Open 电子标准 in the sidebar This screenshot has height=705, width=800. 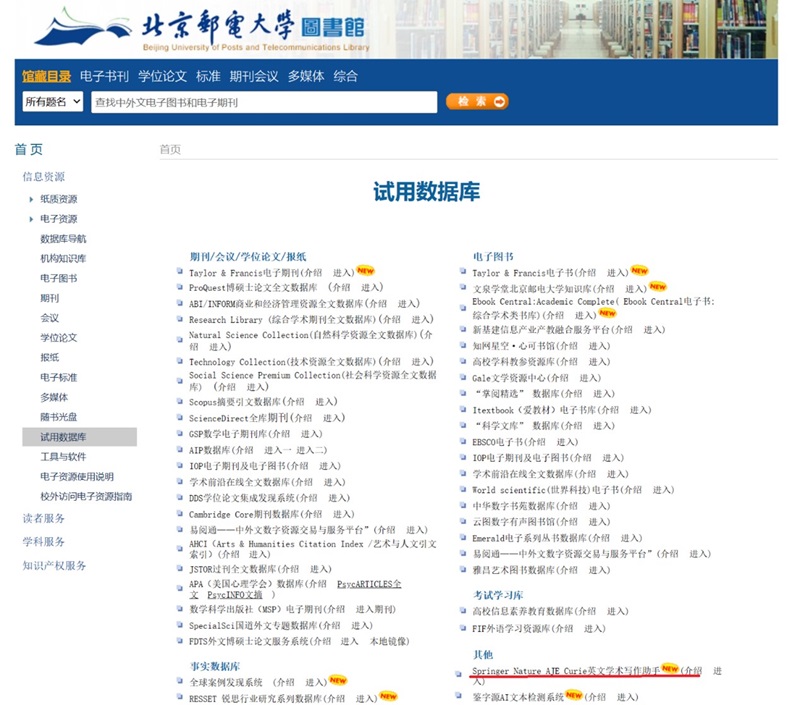[59, 377]
